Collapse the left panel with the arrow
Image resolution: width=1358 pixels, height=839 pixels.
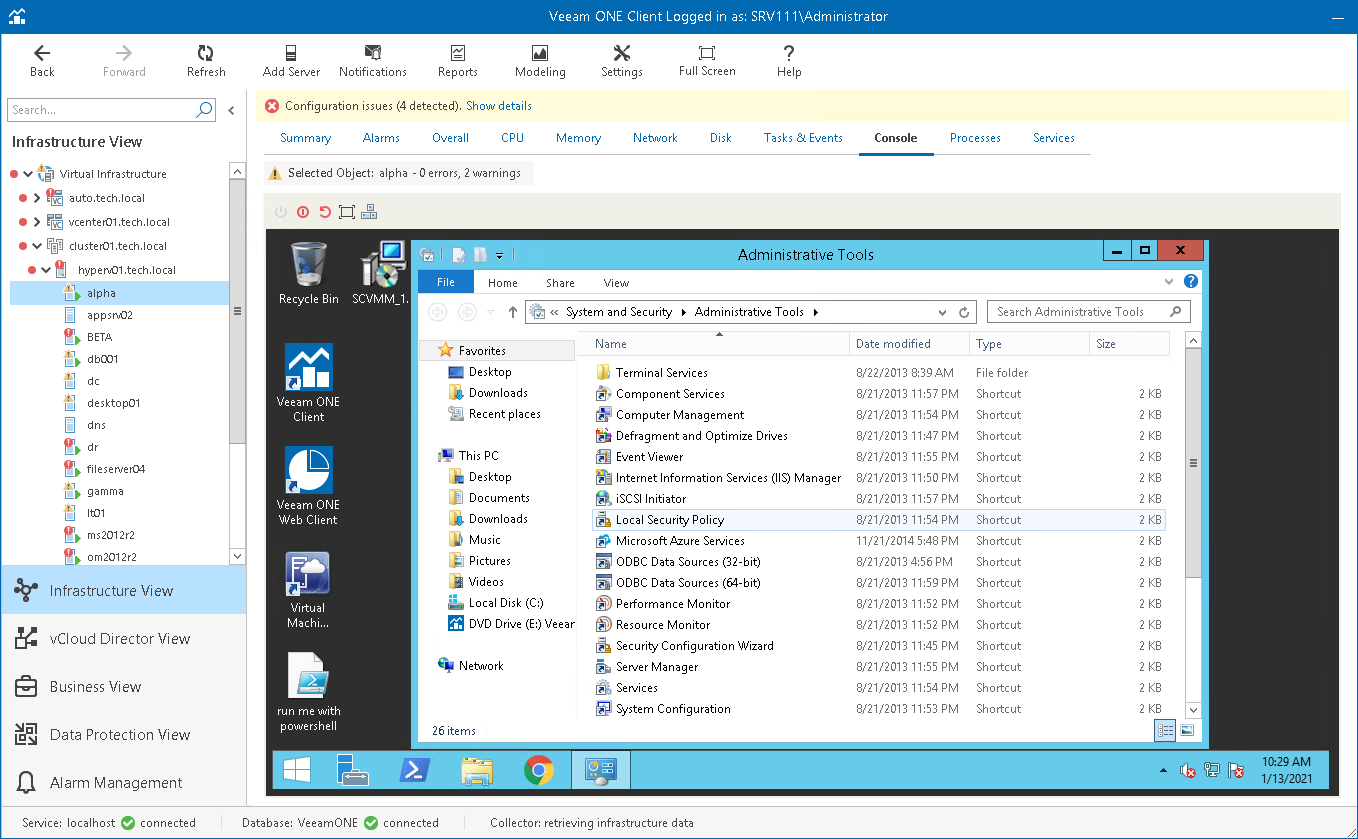(x=231, y=110)
